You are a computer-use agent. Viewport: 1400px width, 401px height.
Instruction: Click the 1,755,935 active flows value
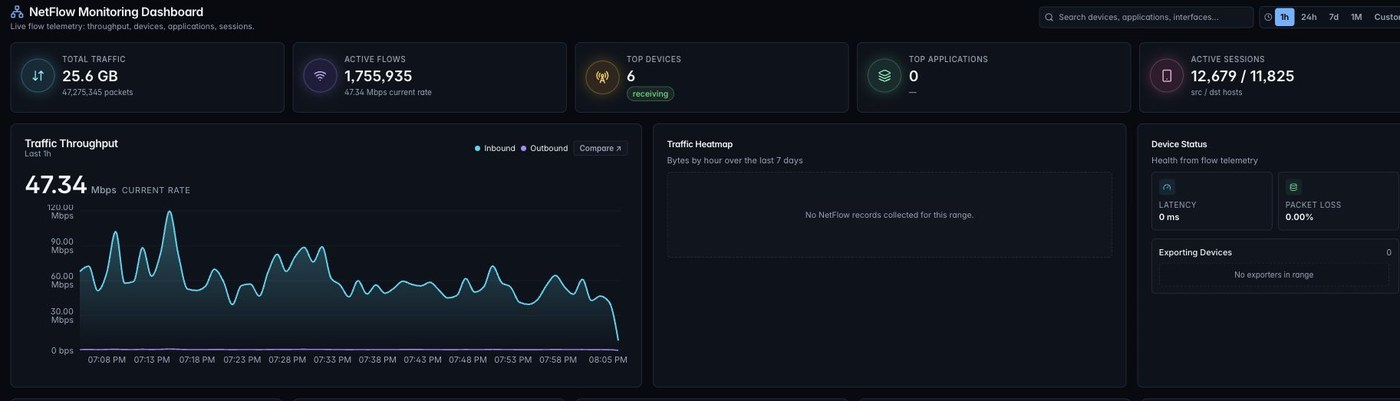click(378, 76)
